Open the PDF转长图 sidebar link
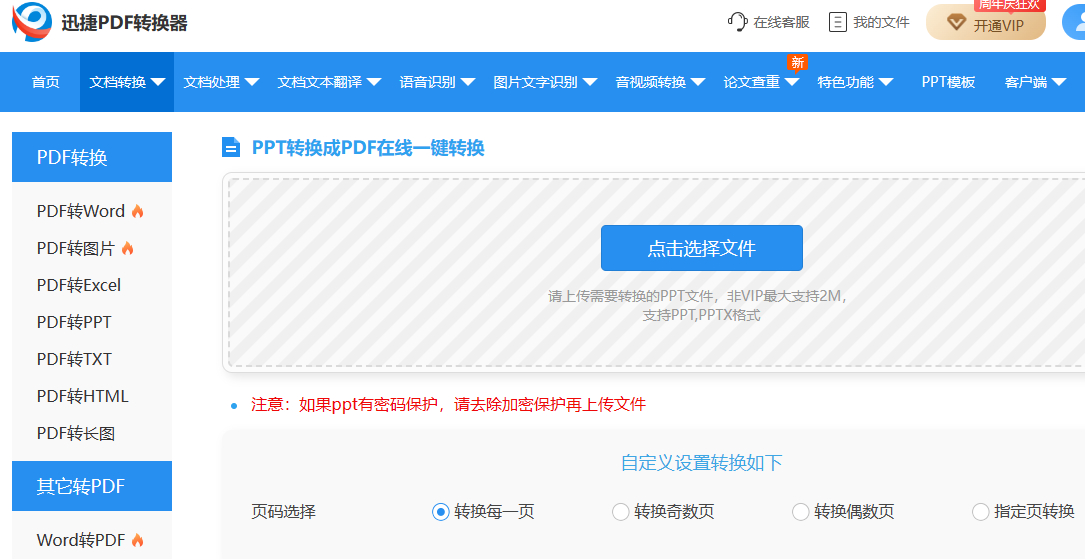Screen dimensions: 1085x559 [75, 434]
